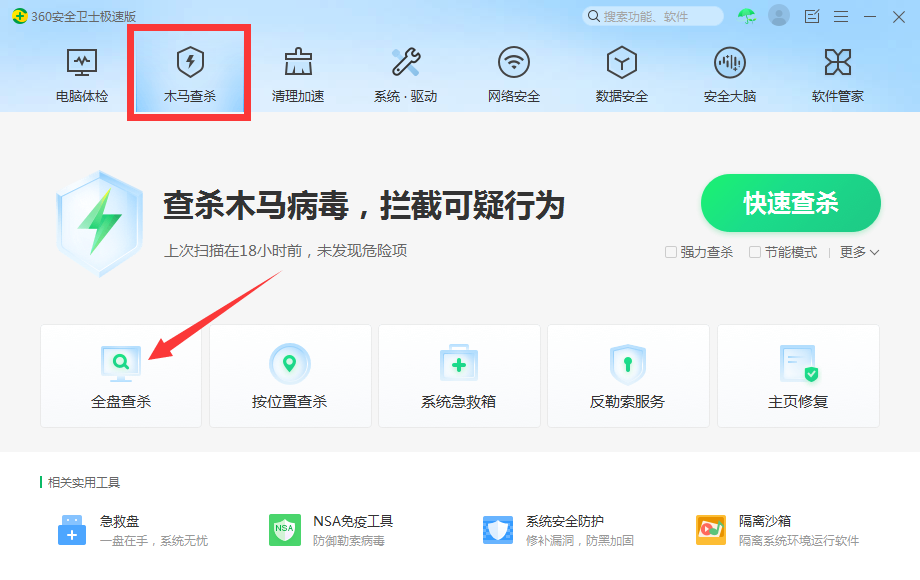Open the user account avatar
This screenshot has height=580, width=920.
coord(779,16)
